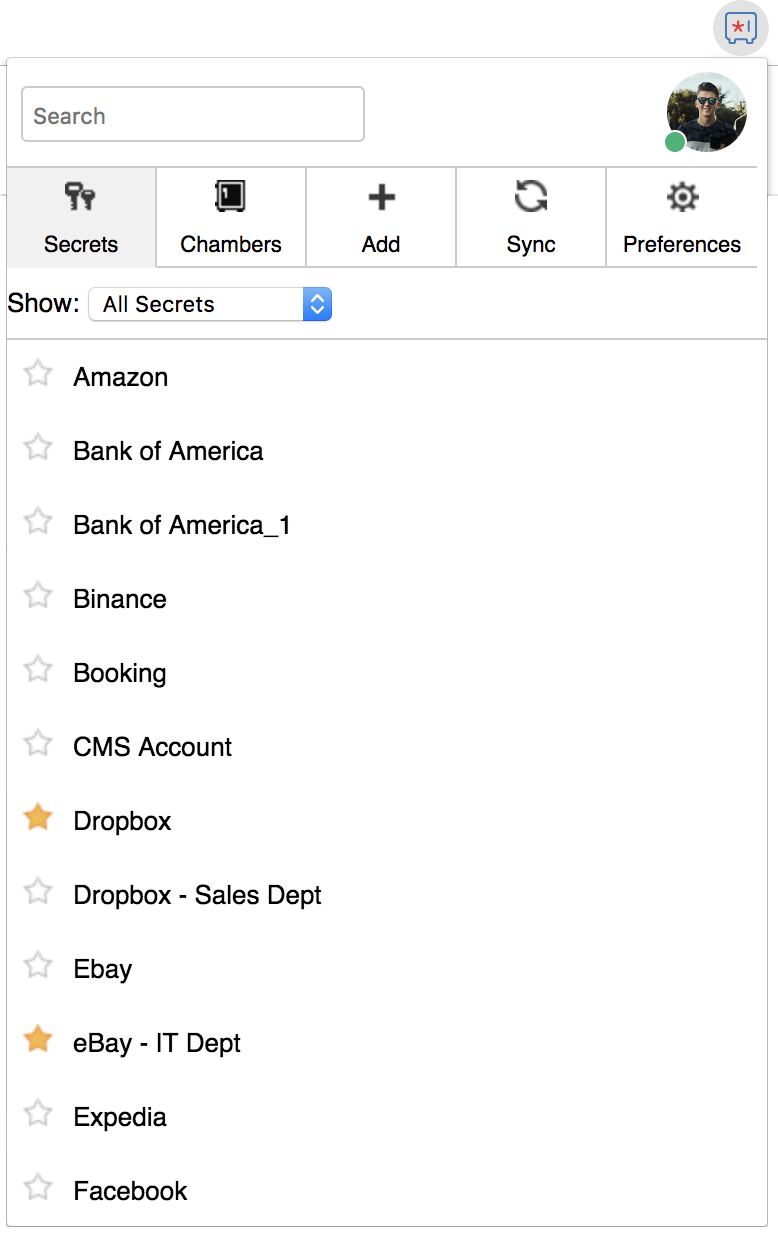
Task: Star the Facebook secret
Action: [x=38, y=1188]
